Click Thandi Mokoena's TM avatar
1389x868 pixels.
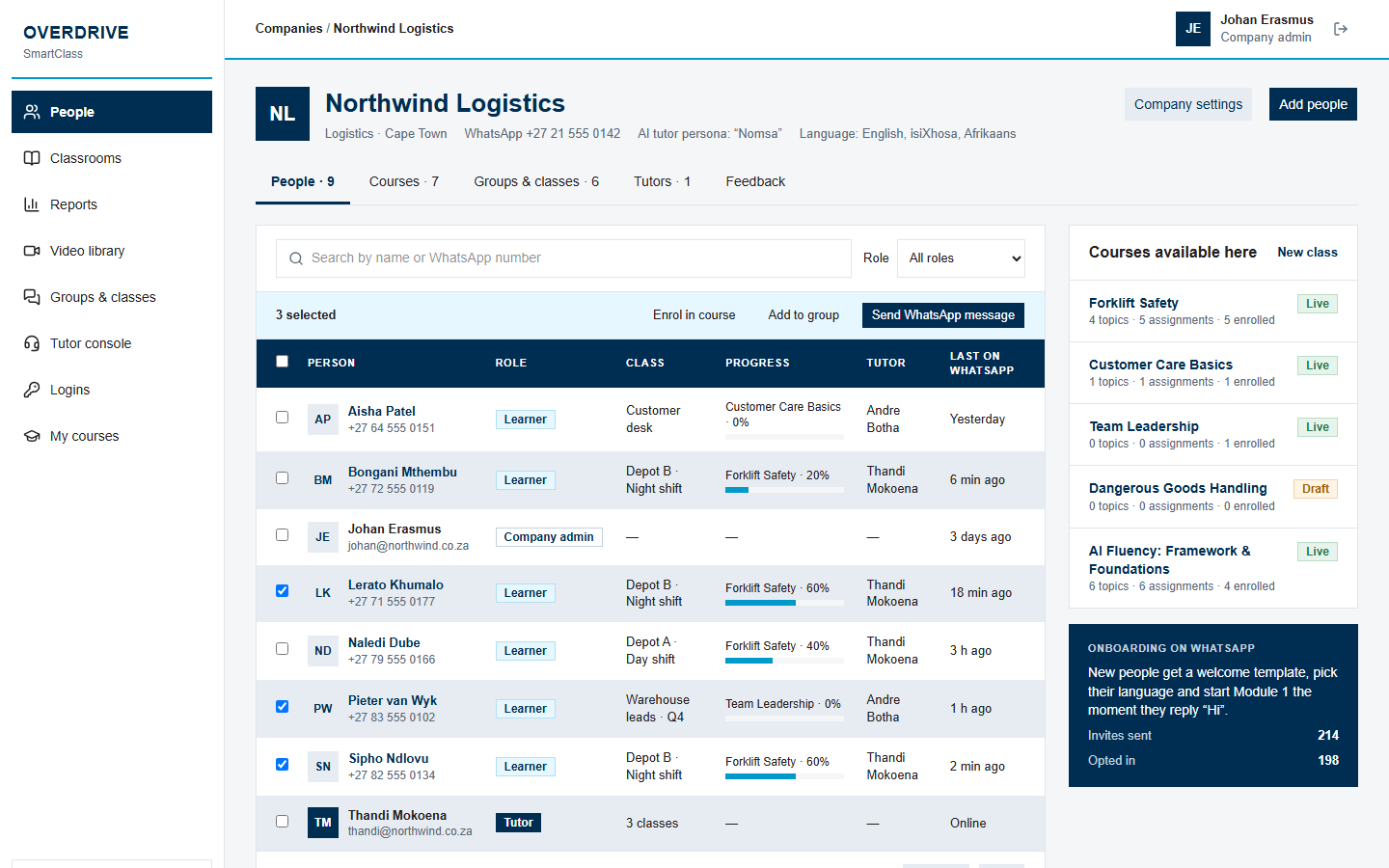click(323, 823)
